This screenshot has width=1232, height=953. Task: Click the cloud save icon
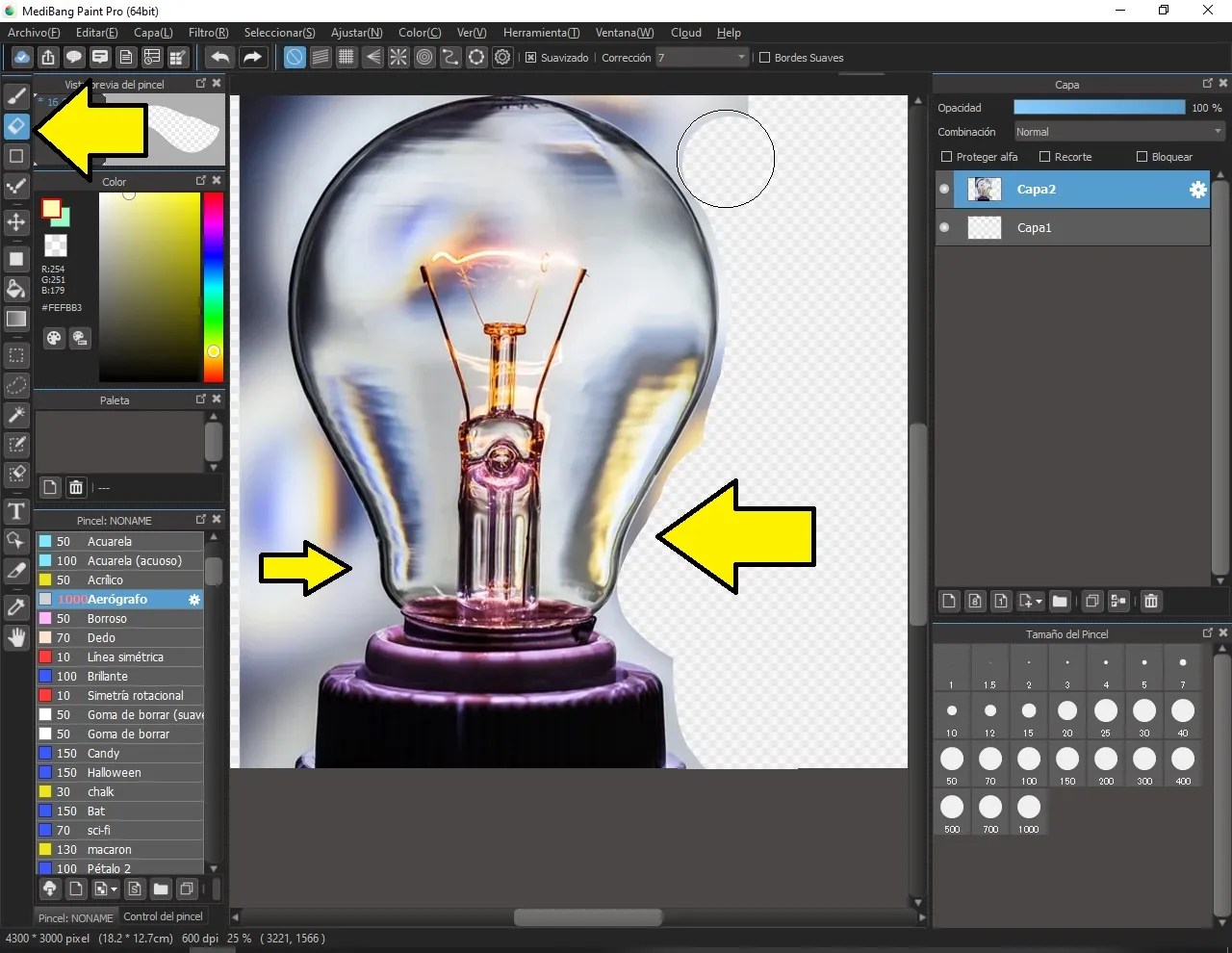click(22, 57)
